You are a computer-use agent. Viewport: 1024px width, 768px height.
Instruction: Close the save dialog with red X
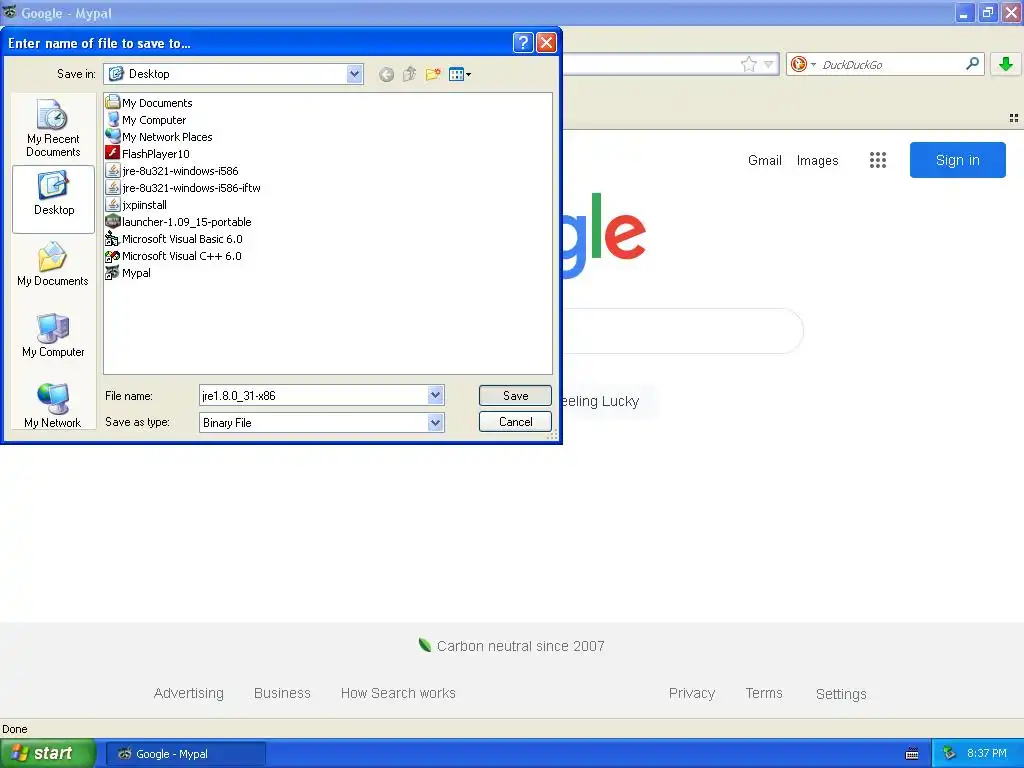(x=546, y=43)
